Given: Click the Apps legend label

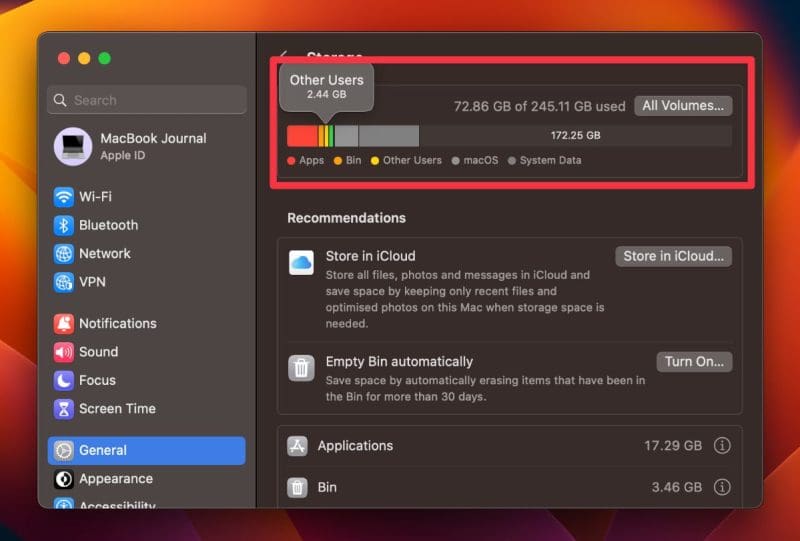Looking at the screenshot, I should [x=311, y=160].
